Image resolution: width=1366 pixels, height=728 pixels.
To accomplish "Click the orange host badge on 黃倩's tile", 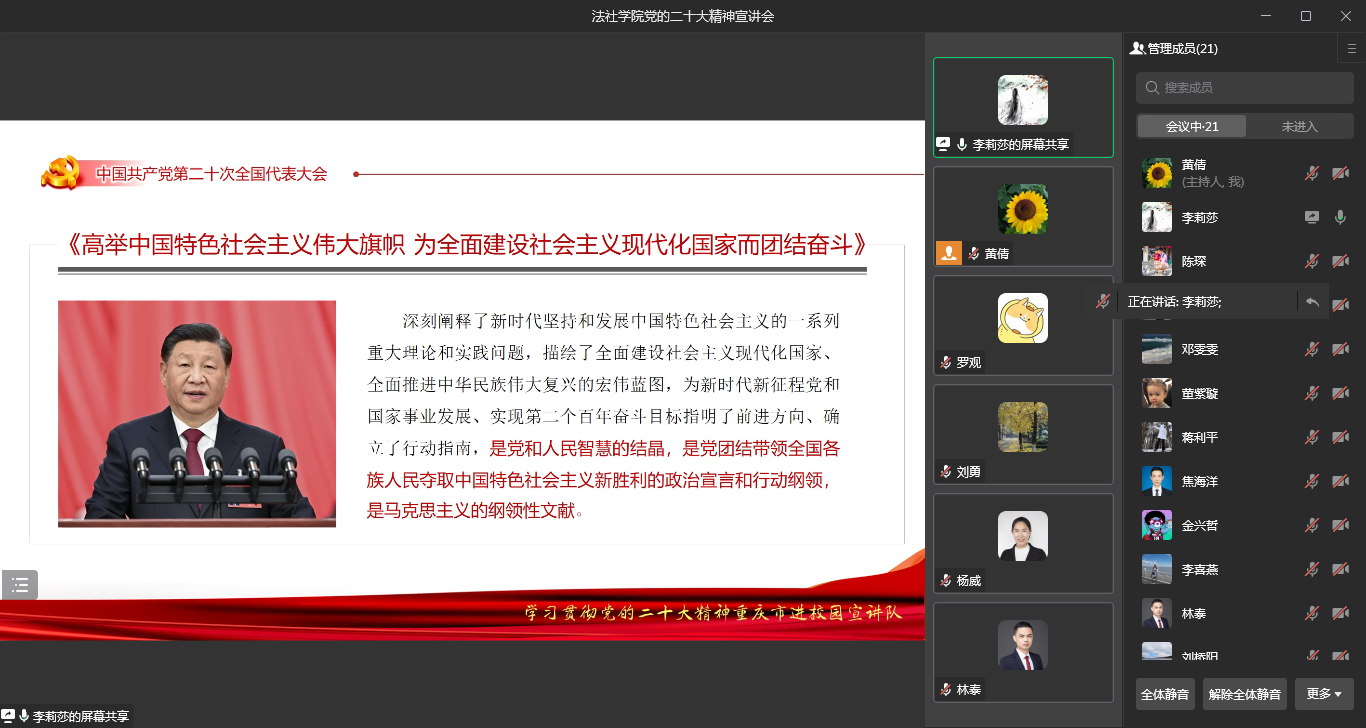I will 948,254.
